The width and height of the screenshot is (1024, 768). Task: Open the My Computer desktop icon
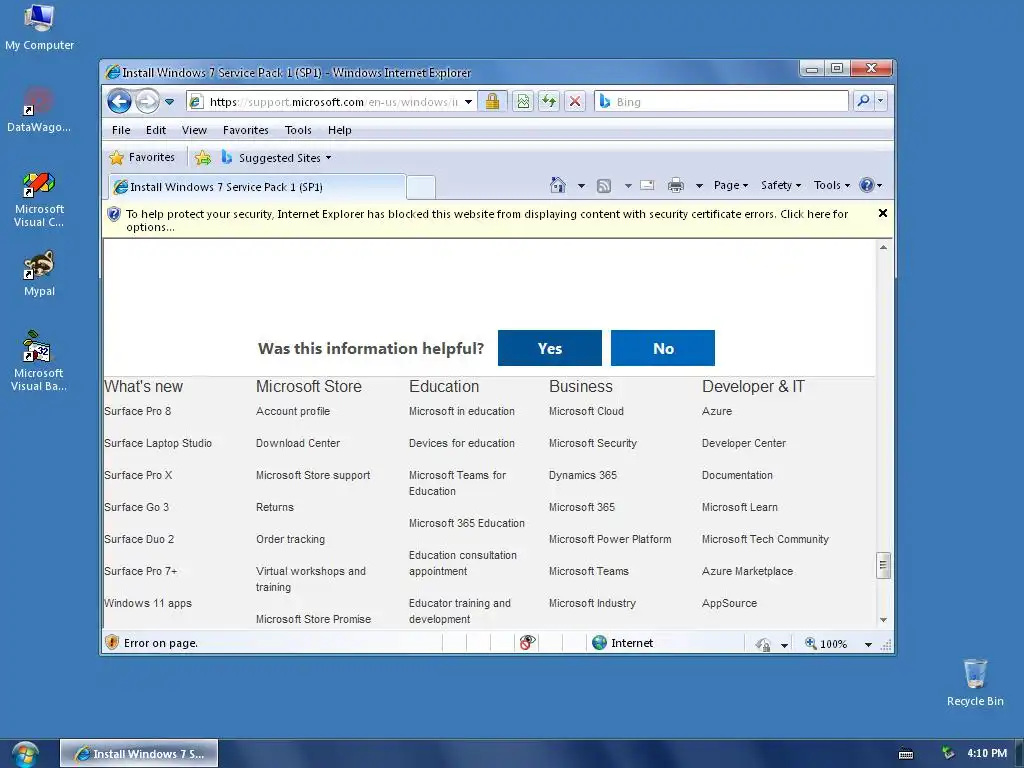tap(39, 27)
